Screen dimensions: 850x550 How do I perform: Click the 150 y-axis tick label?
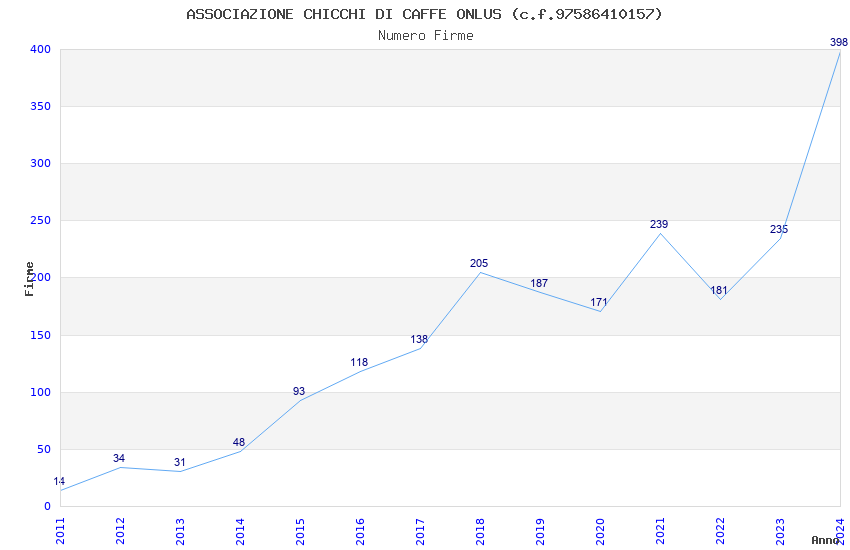[x=41, y=335]
